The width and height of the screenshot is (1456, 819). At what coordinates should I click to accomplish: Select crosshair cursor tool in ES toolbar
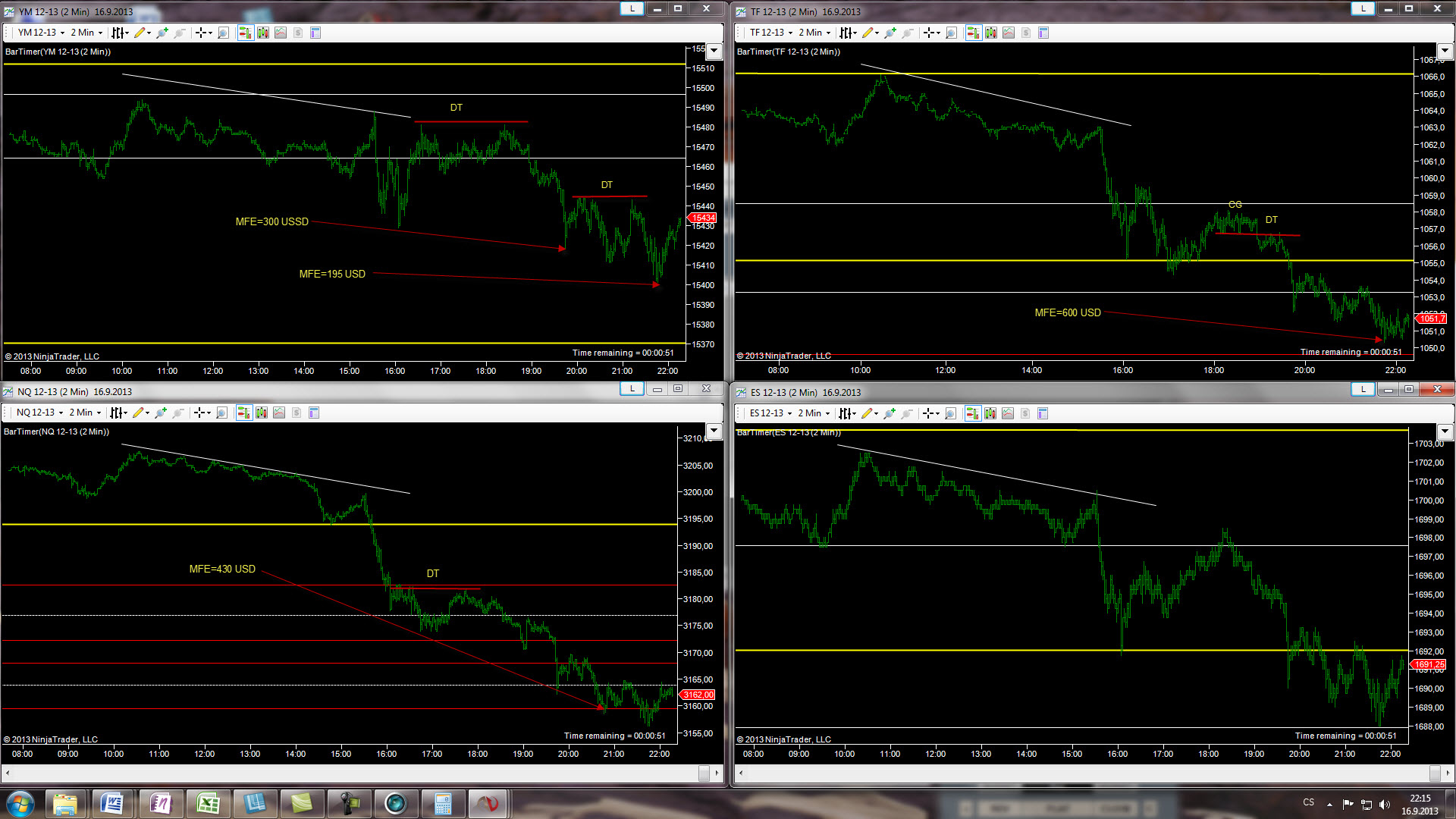coord(927,413)
